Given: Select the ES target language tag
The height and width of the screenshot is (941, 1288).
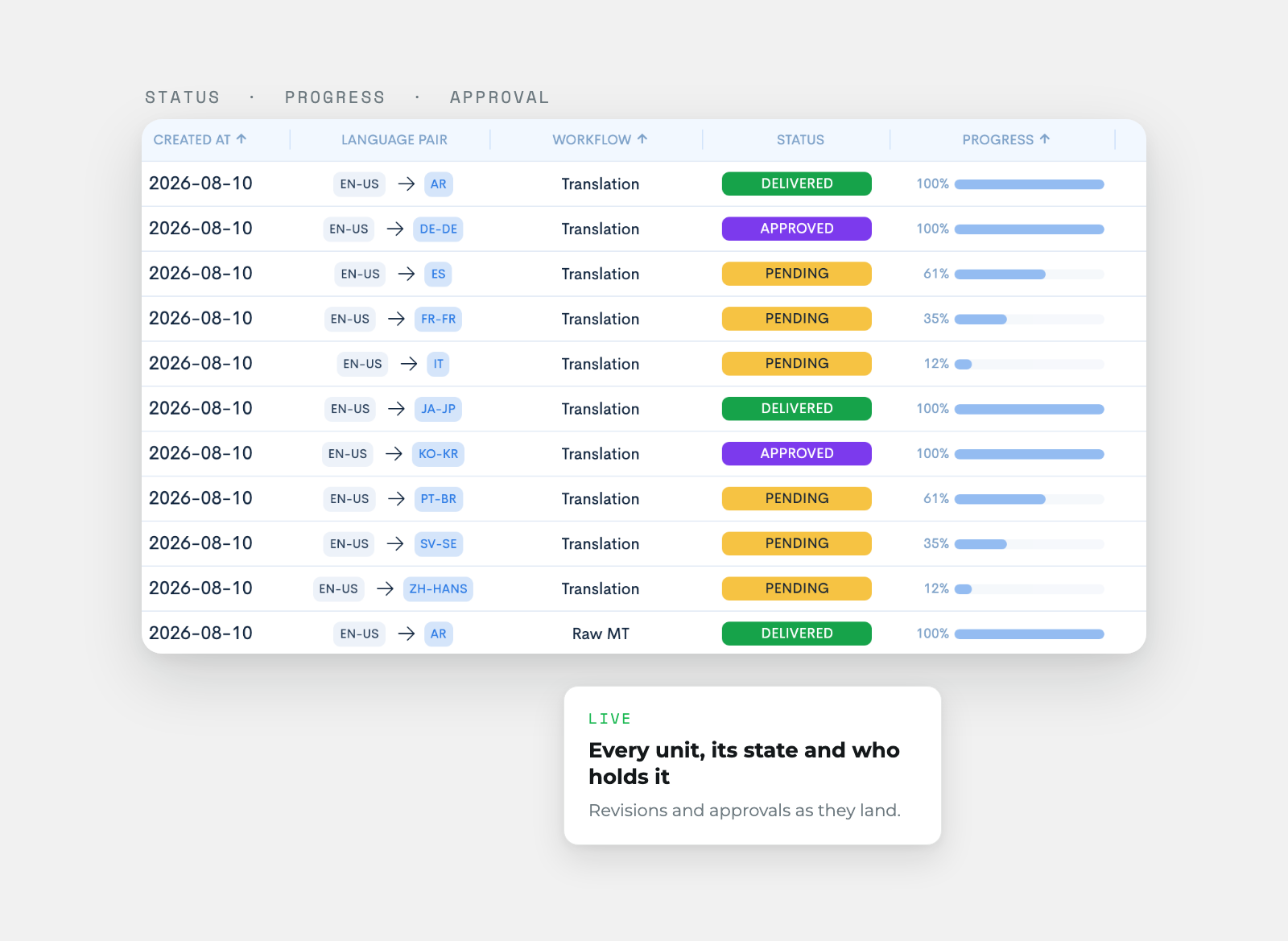Looking at the screenshot, I should click(x=438, y=274).
